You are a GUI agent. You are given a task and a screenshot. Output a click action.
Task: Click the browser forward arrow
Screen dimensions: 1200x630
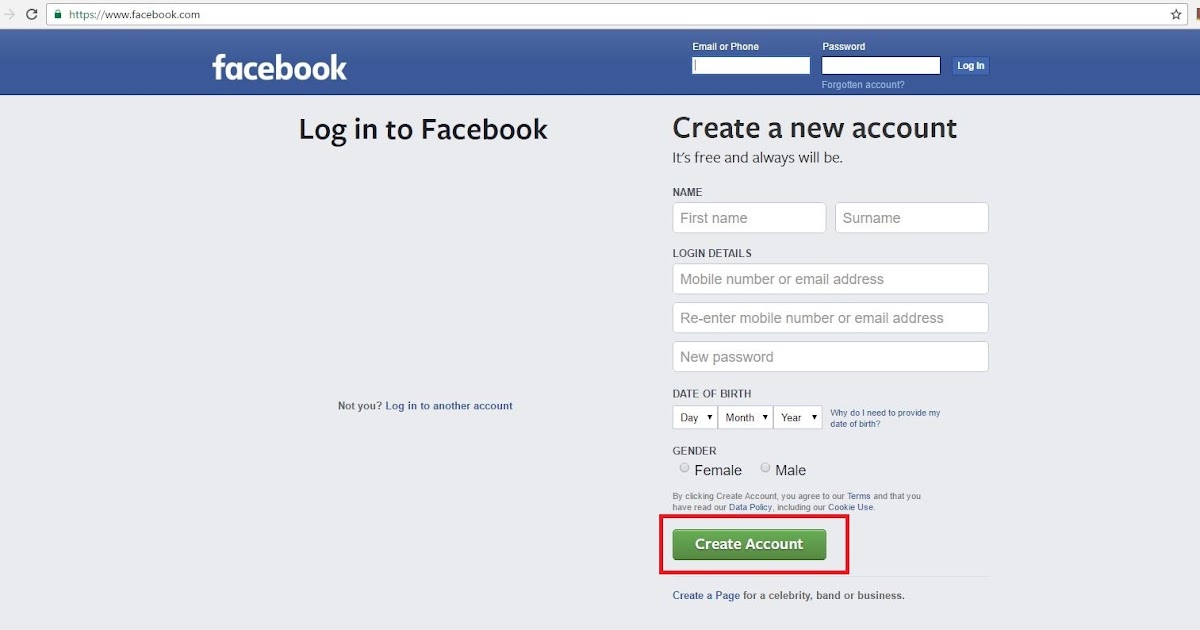pos(10,15)
